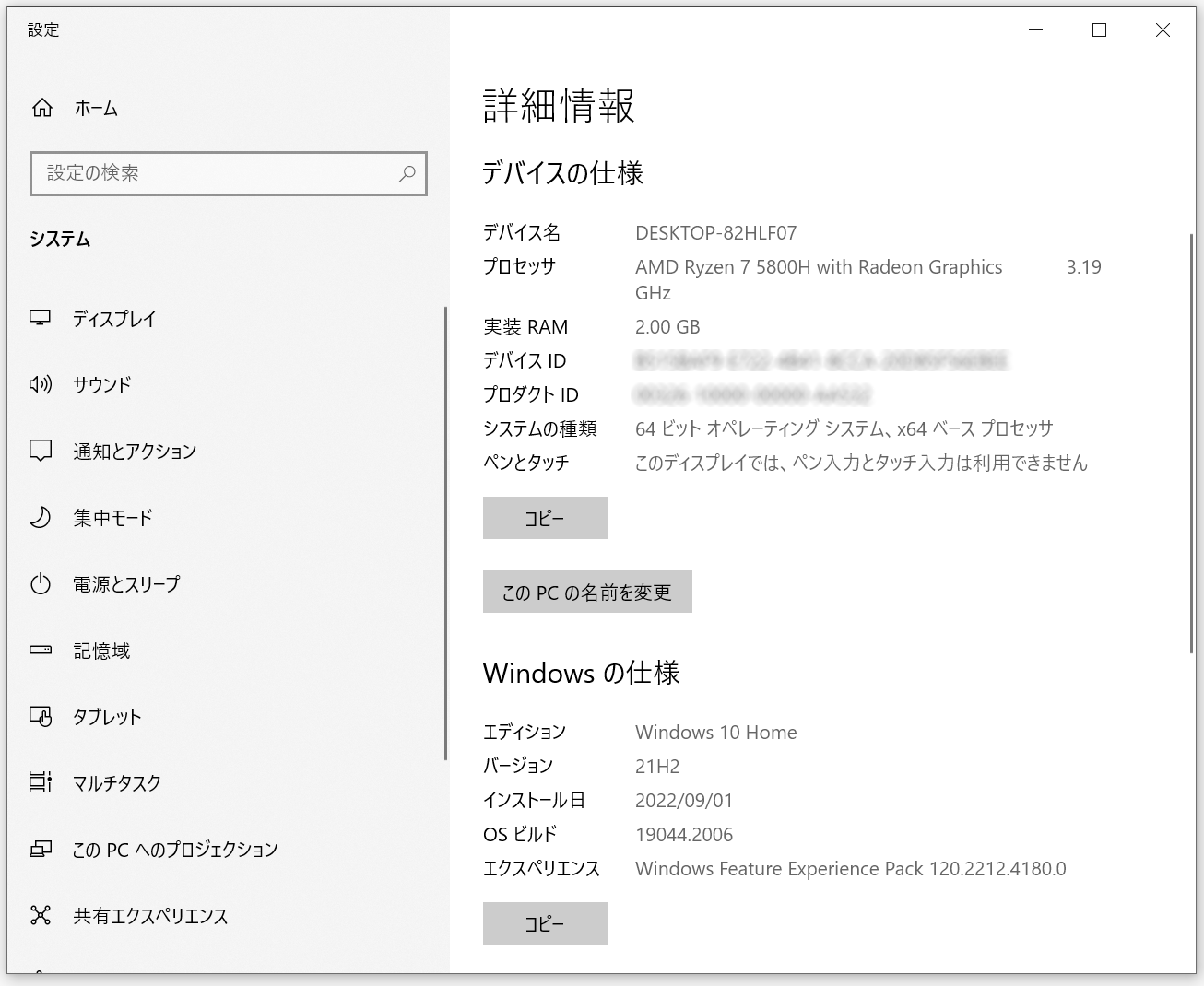The image size is (1204, 986).
Task: Click the 2.00 GB RAM value
Action: [x=667, y=327]
